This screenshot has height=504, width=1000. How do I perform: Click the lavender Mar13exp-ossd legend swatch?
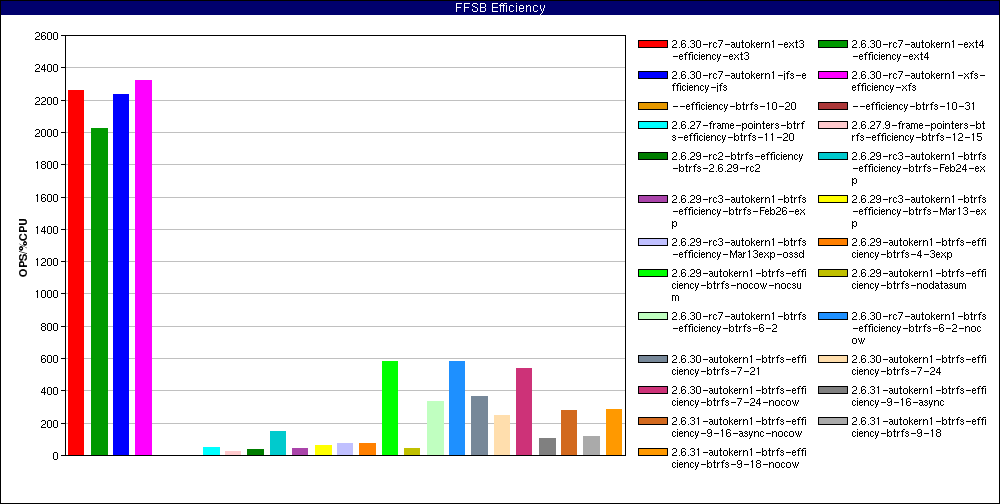(x=652, y=242)
